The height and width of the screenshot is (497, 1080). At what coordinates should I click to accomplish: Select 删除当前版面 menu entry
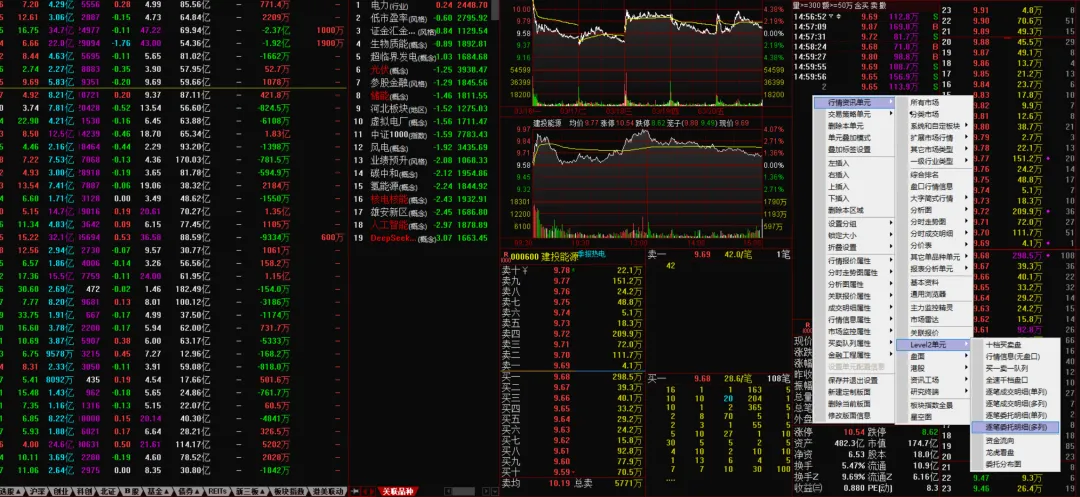tap(854, 403)
